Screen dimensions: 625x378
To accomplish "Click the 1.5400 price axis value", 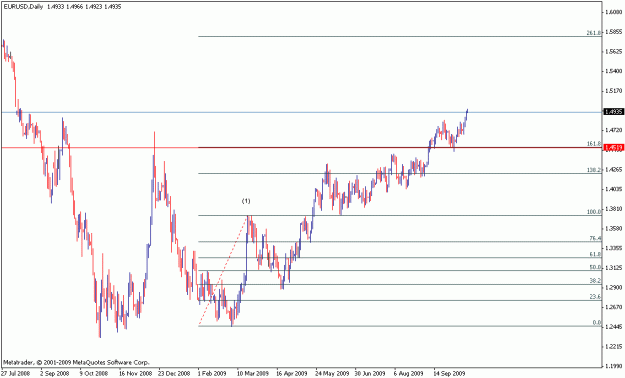I will click(614, 71).
